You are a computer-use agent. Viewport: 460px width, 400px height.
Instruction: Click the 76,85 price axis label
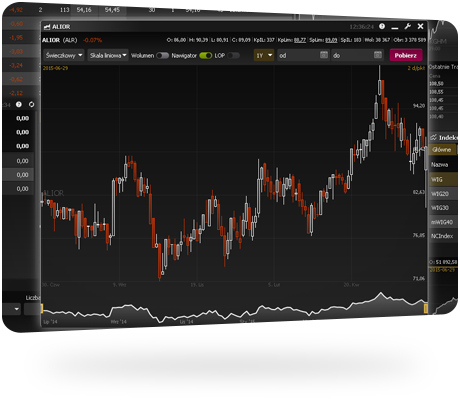(x=419, y=235)
